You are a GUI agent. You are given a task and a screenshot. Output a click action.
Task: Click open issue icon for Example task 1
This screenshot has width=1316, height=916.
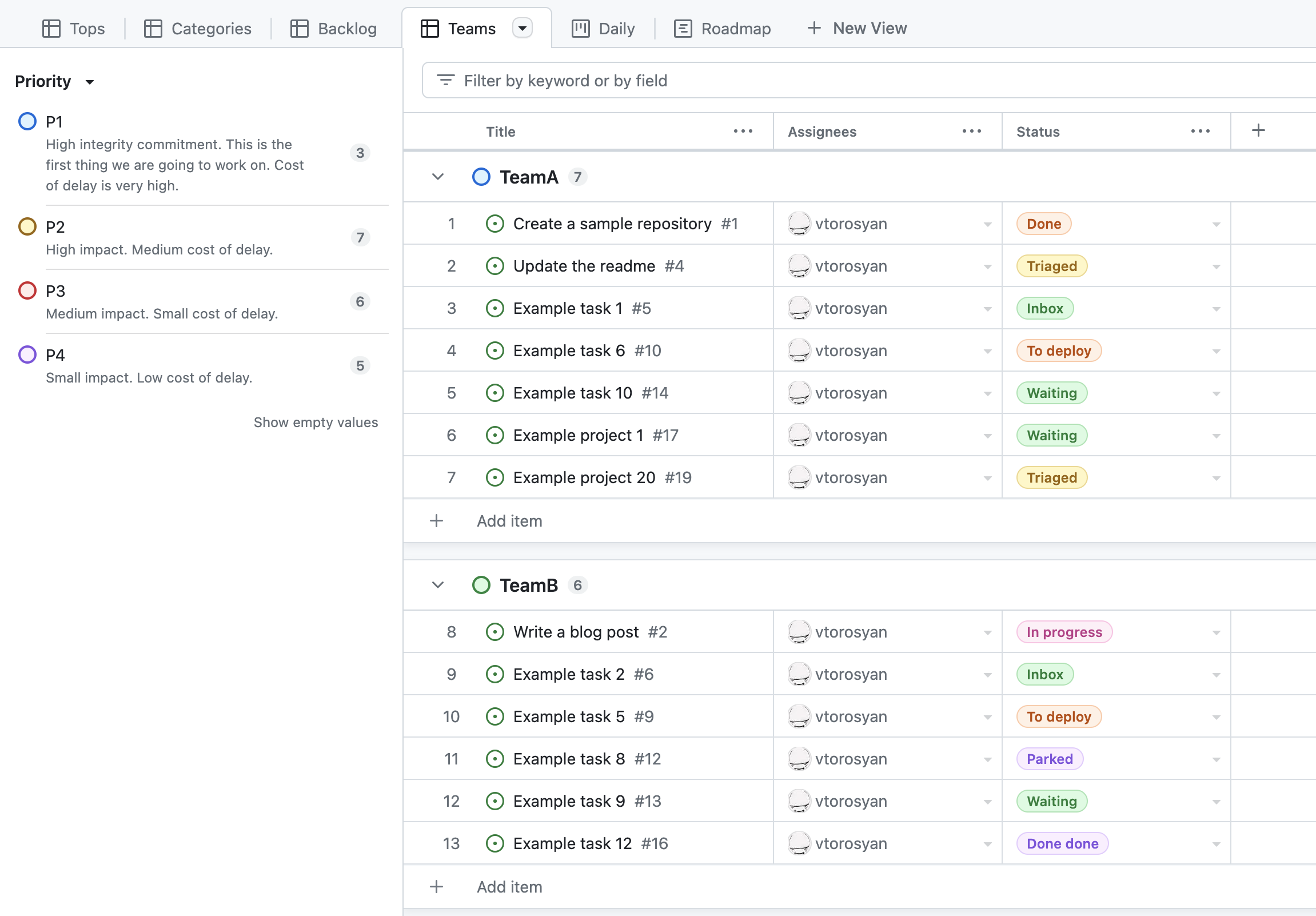click(495, 308)
